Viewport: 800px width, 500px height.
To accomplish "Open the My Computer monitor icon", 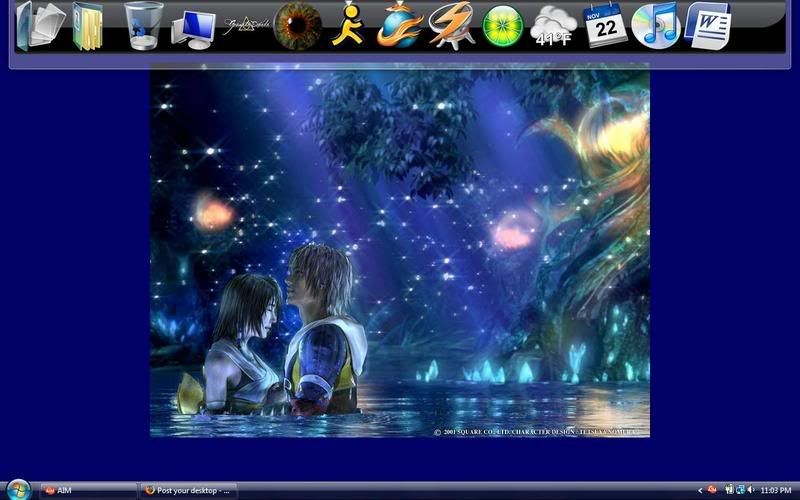I will pyautogui.click(x=193, y=30).
